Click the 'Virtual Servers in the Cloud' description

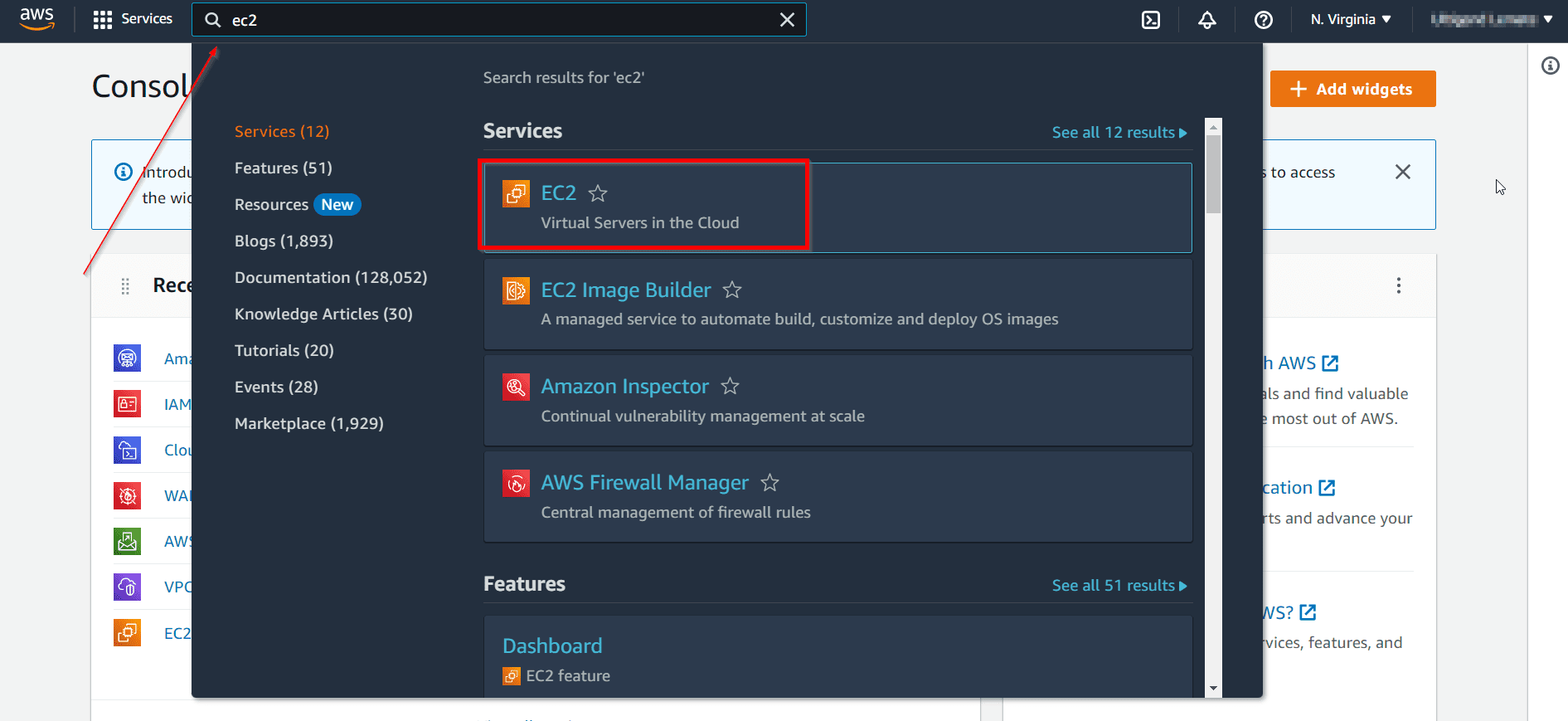point(640,222)
